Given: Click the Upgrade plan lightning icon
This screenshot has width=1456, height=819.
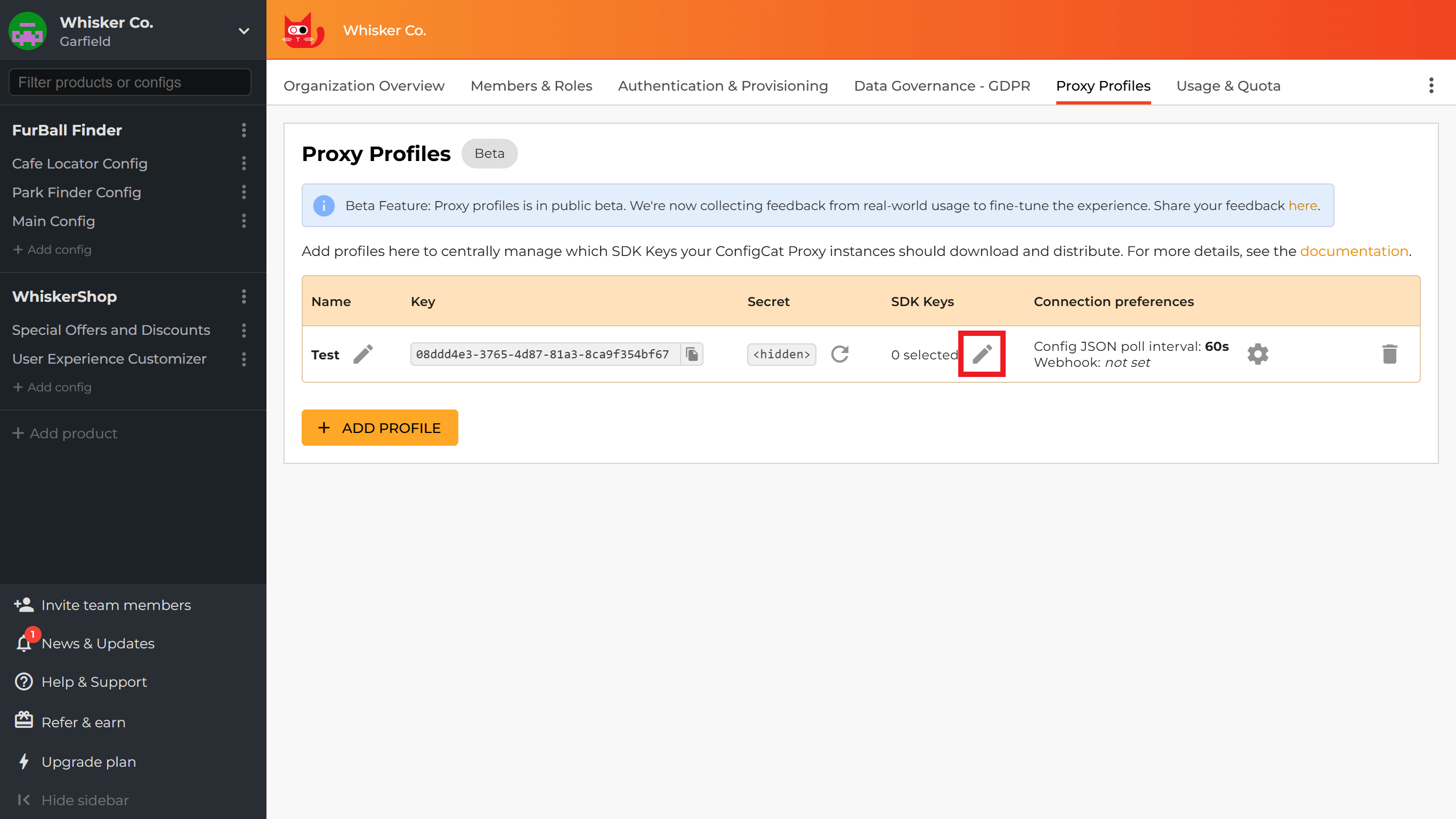Looking at the screenshot, I should click(22, 761).
